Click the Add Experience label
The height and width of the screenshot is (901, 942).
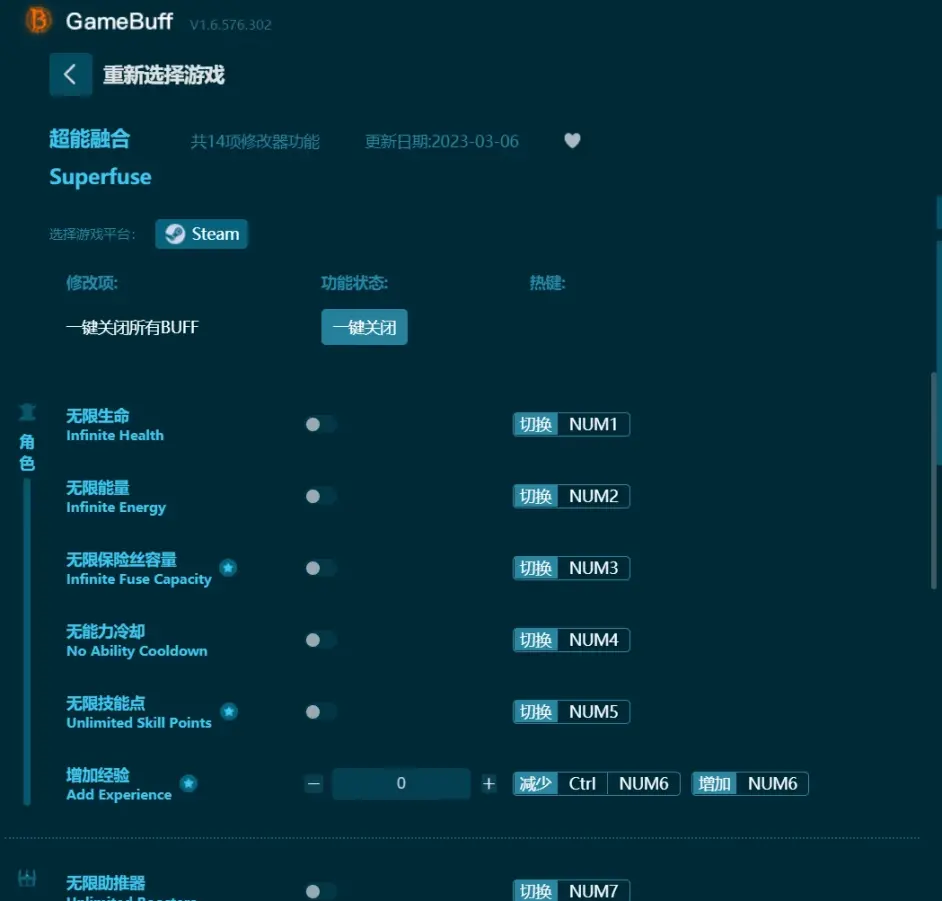(119, 795)
